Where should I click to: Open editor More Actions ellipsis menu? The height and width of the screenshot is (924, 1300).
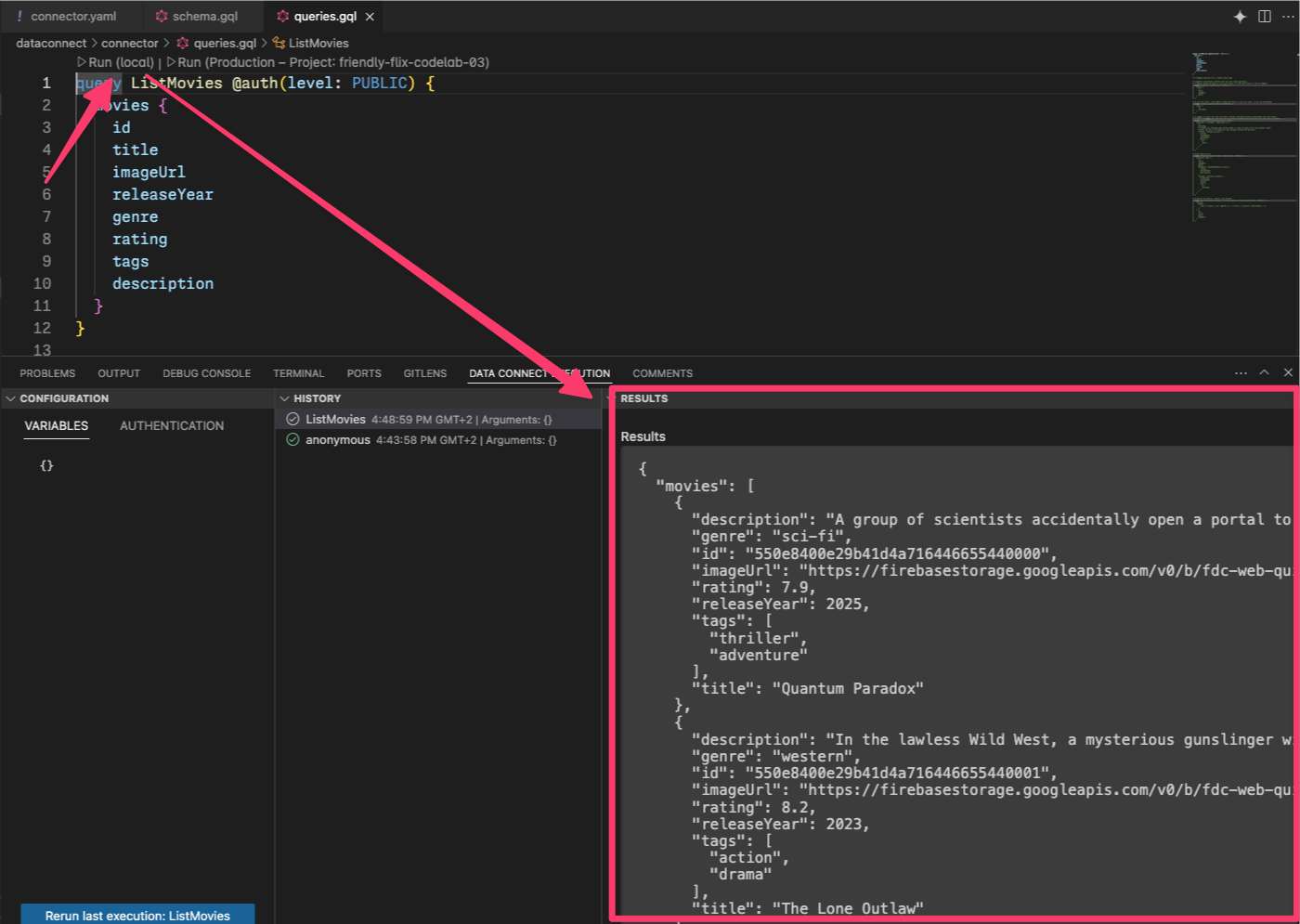coord(1287,17)
